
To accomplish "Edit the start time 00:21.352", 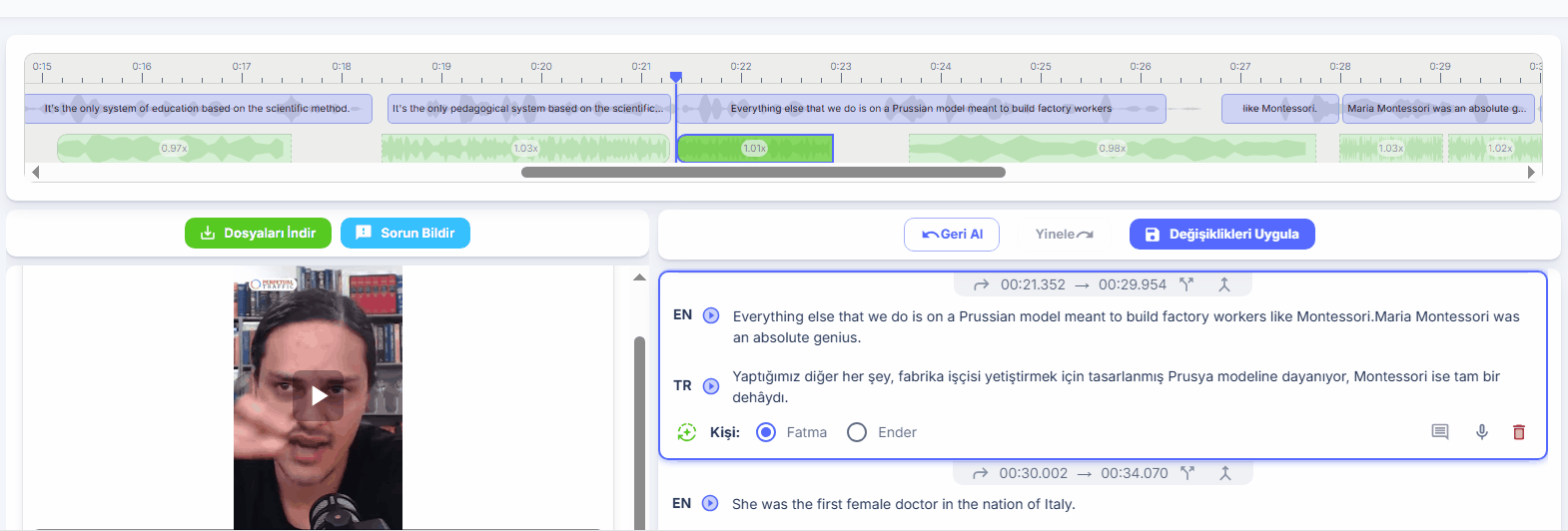I will point(1033,284).
